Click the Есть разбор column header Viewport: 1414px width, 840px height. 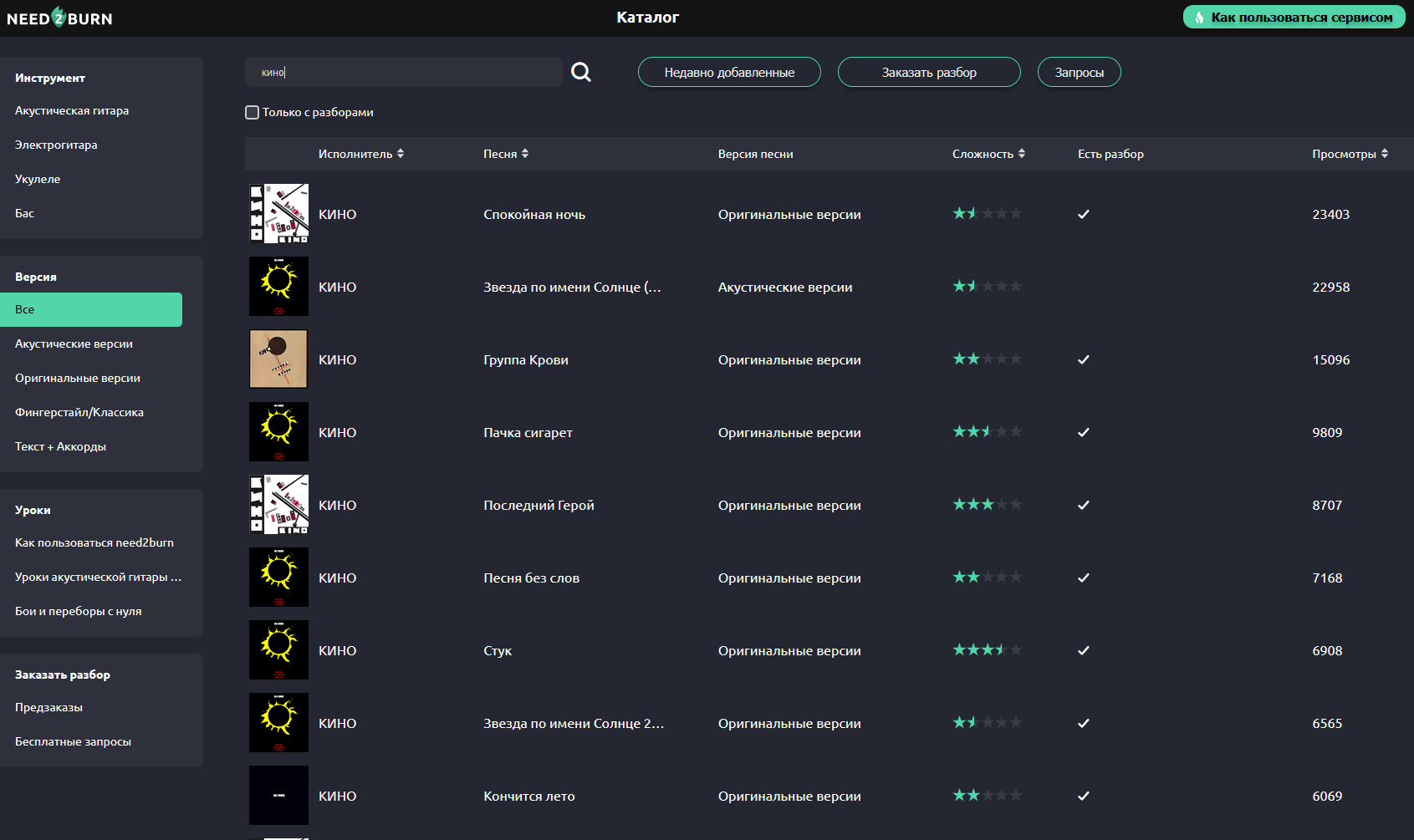(1110, 154)
